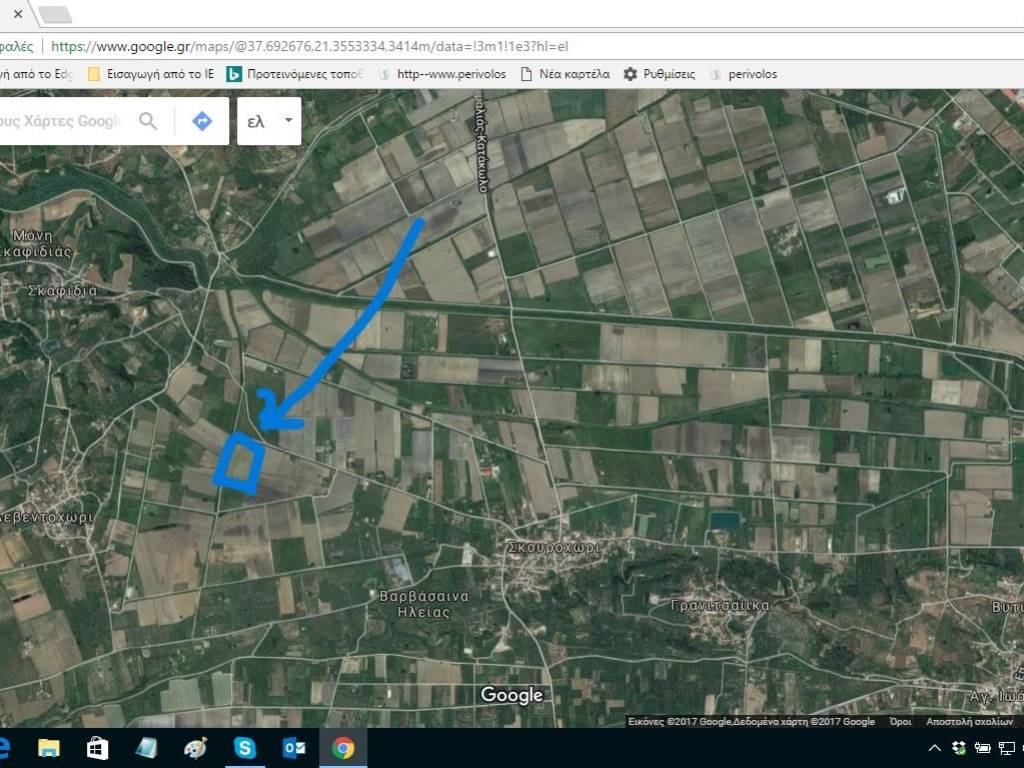Click the Google Maps search input field
Image resolution: width=1024 pixels, height=768 pixels.
point(60,121)
